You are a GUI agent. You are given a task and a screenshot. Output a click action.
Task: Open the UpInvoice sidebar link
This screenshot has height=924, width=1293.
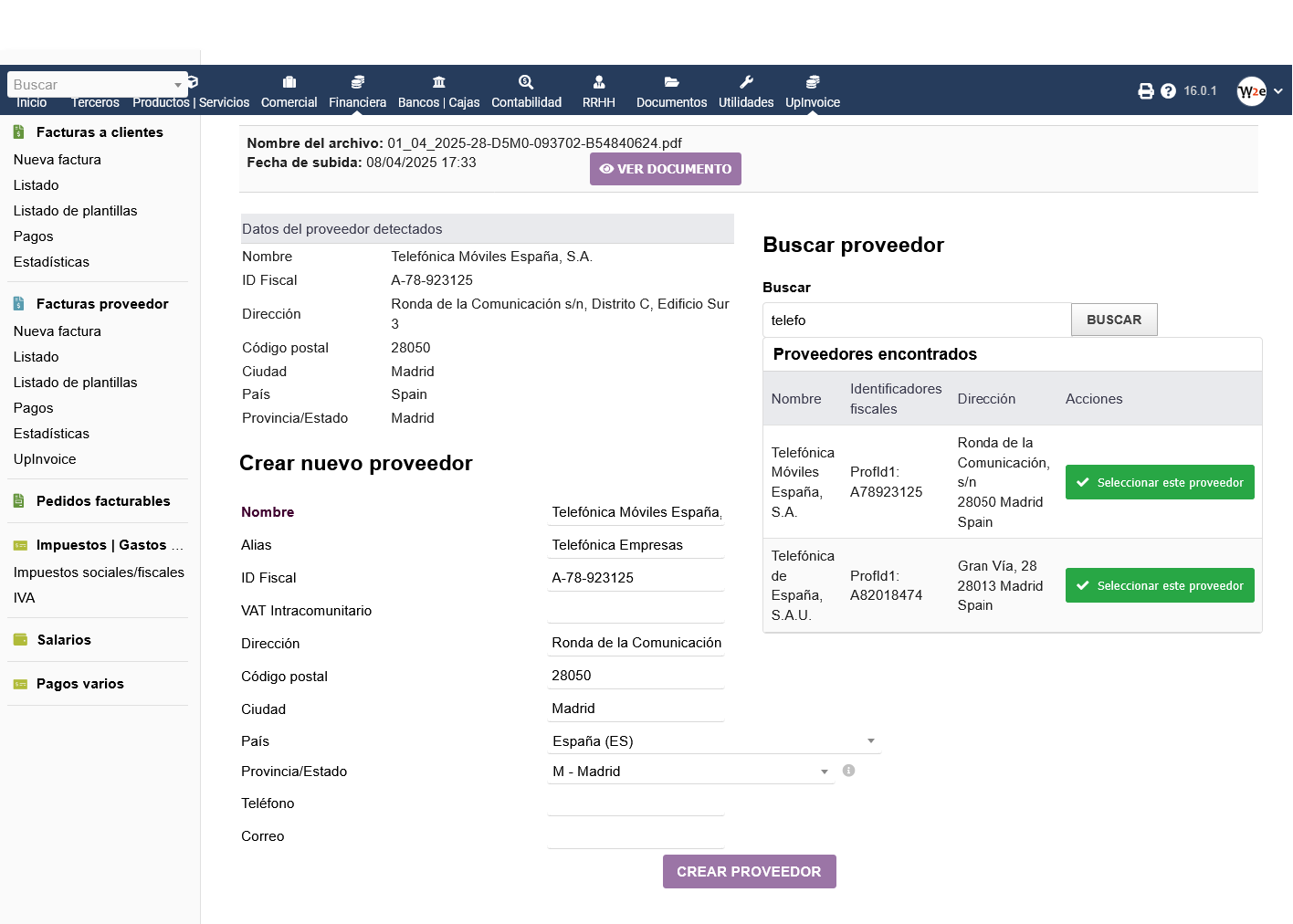click(x=45, y=458)
